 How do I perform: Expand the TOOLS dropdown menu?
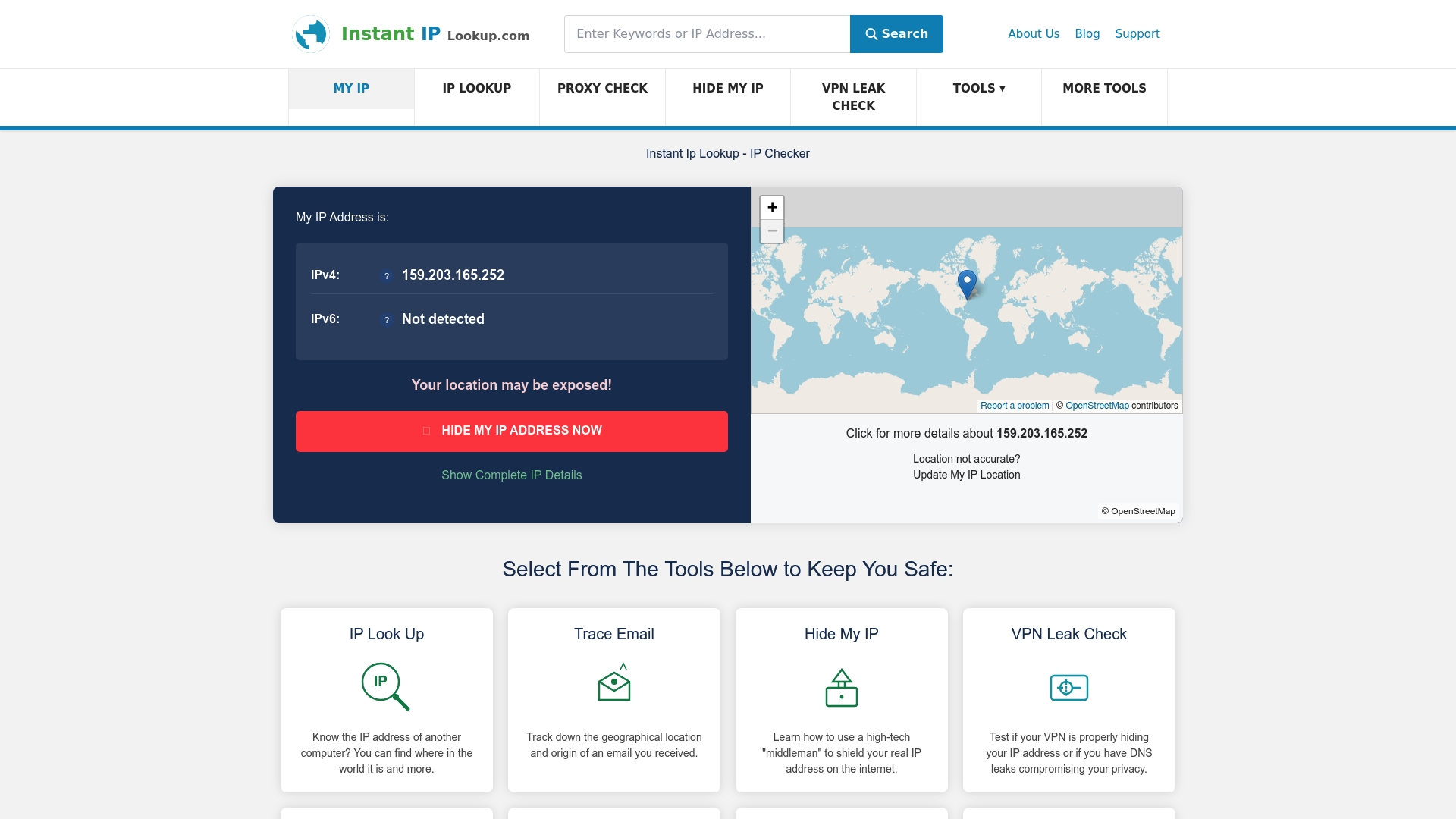coord(978,89)
